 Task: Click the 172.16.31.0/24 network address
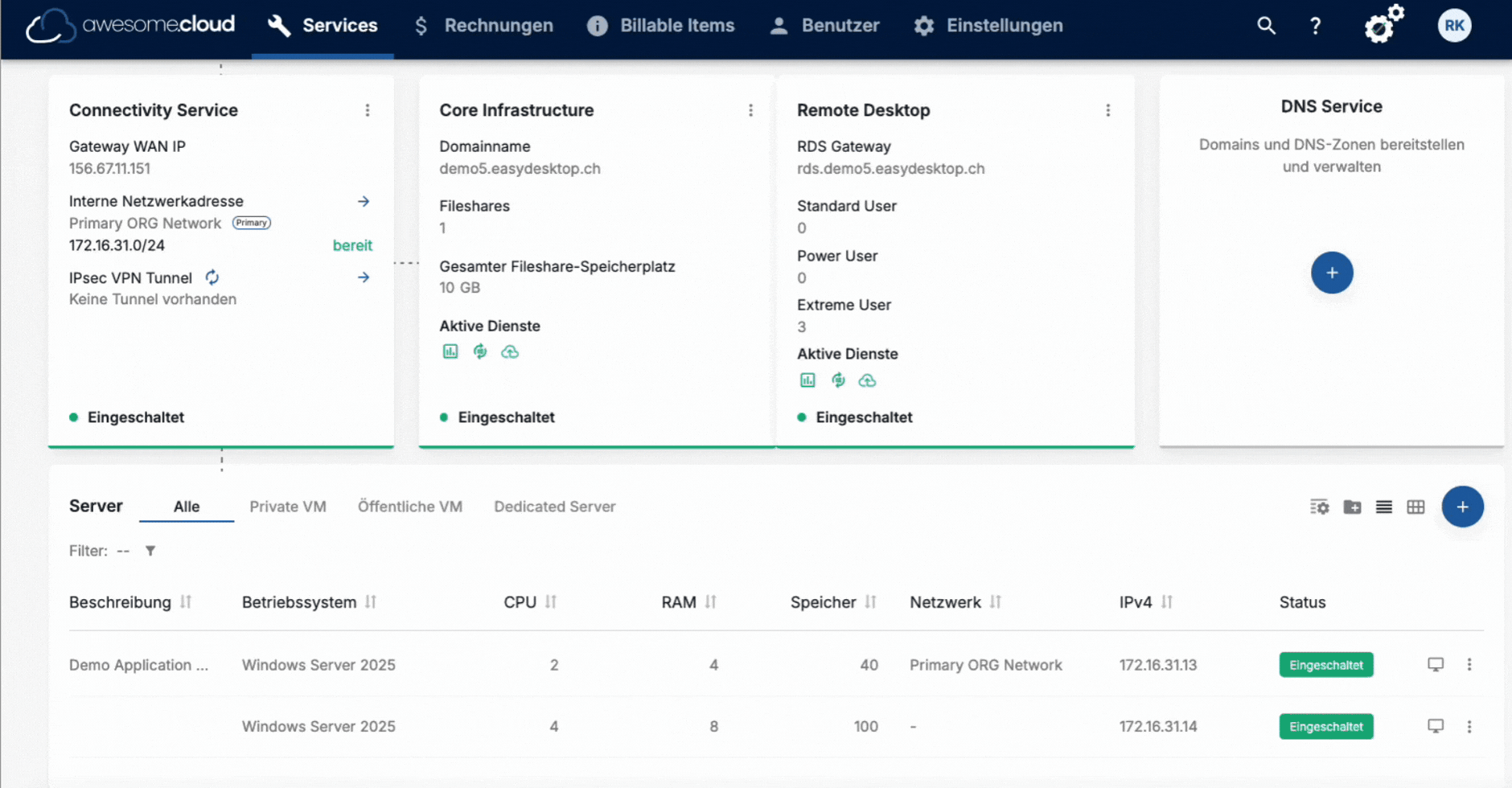tap(117, 245)
